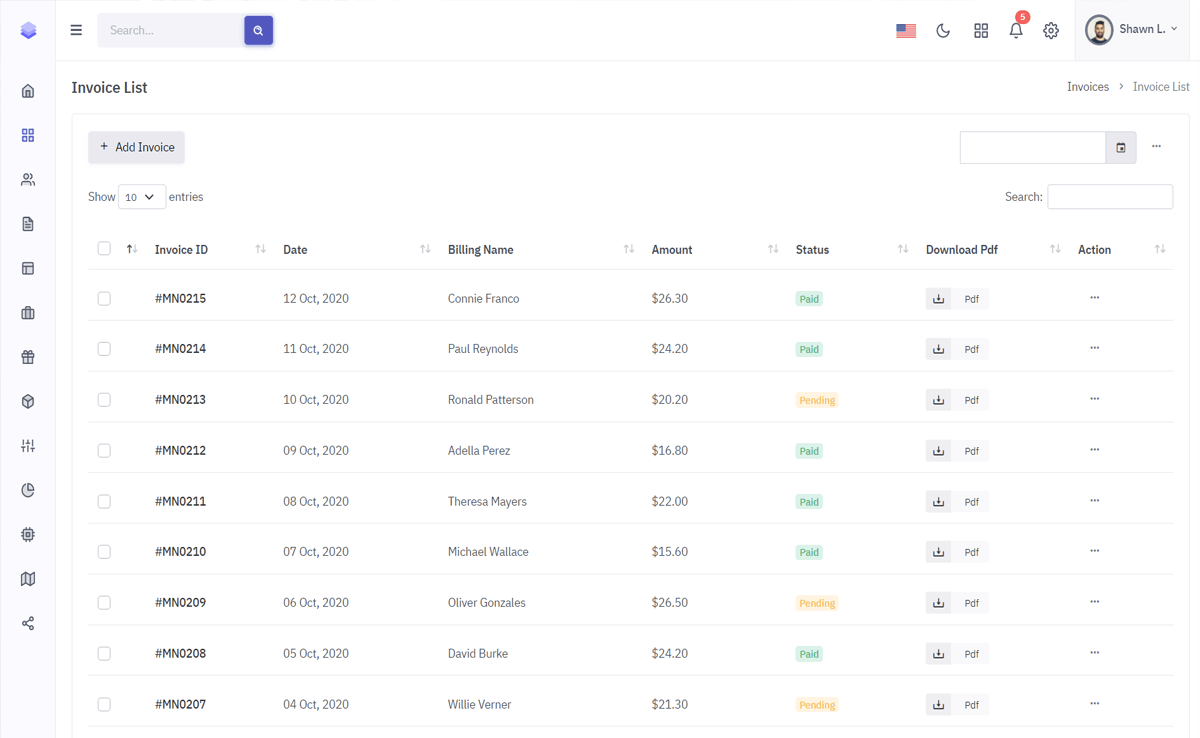Viewport: 1200px width, 738px height.
Task: Select the checkbox for invoice #MN0215
Action: pyautogui.click(x=104, y=299)
